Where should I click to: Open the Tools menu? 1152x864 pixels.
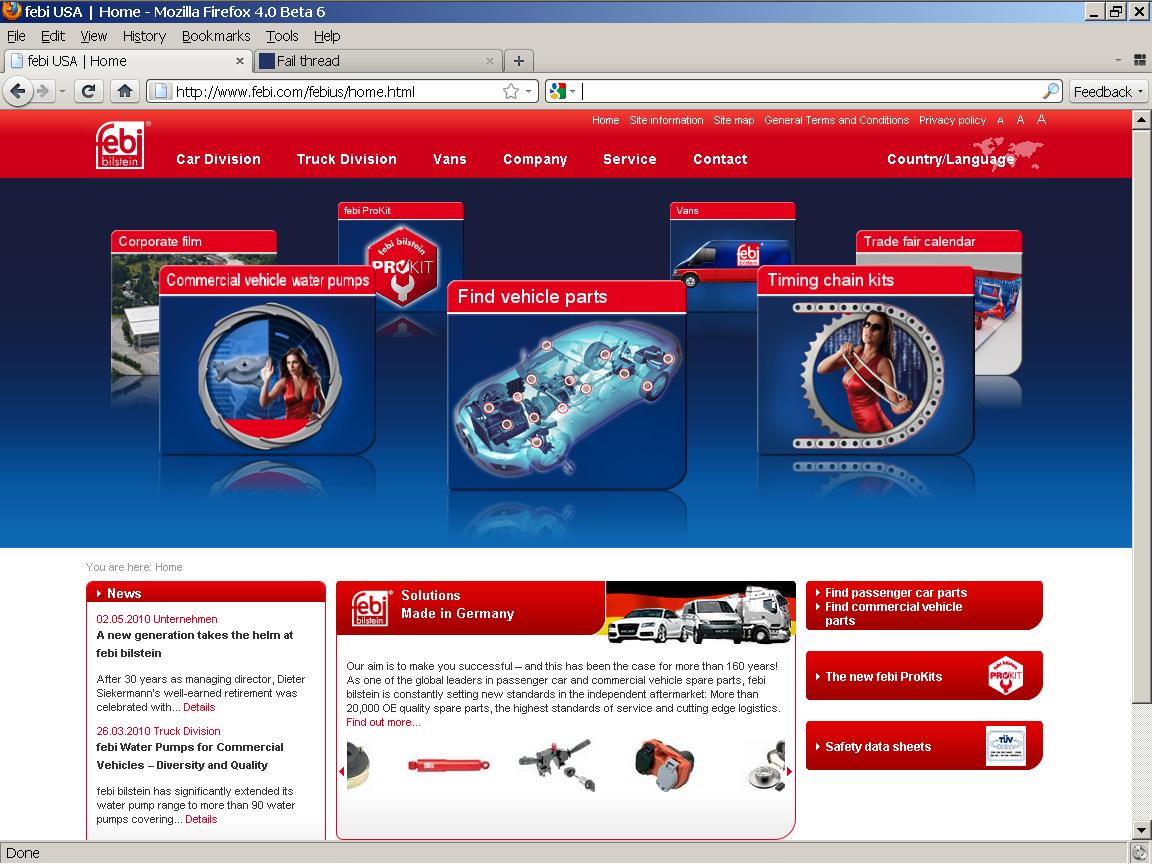282,36
